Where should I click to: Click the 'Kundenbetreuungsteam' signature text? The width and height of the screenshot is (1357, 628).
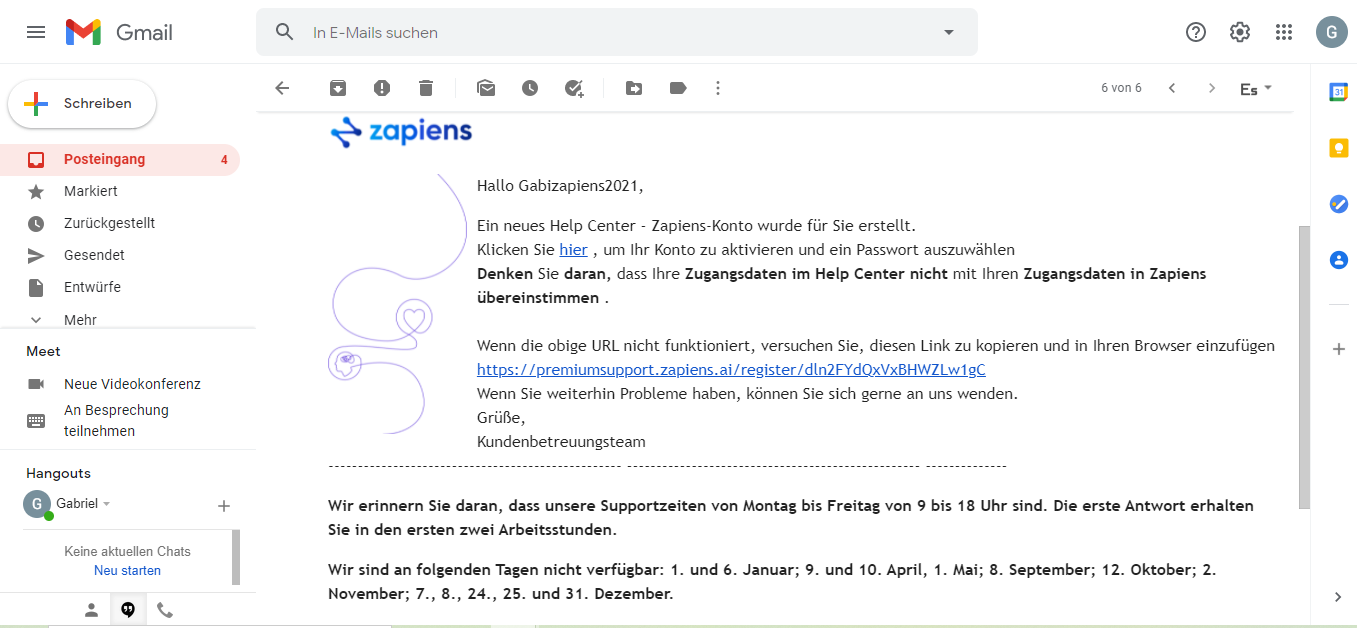click(x=561, y=441)
